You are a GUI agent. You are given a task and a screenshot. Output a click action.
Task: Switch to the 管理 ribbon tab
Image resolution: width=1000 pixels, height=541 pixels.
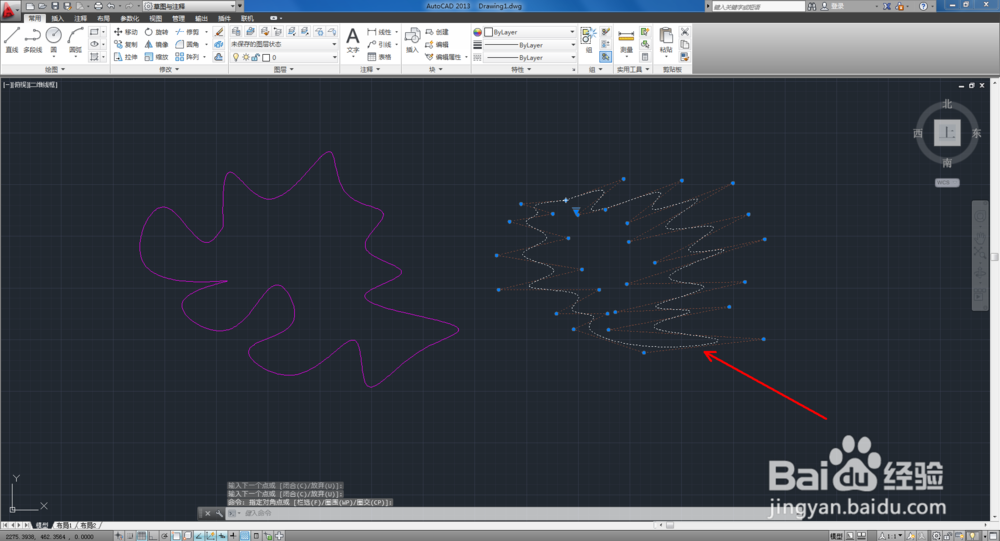179,19
